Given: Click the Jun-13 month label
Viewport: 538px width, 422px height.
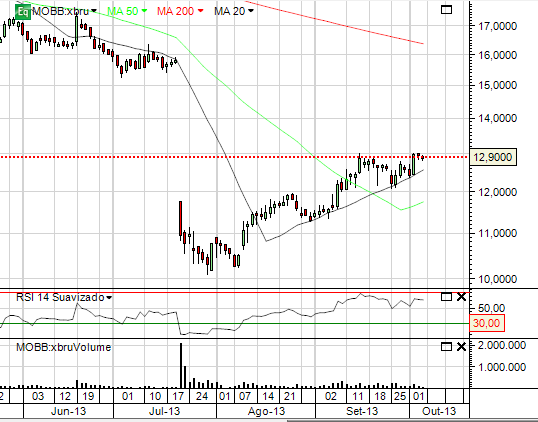Looking at the screenshot, I should (x=68, y=411).
